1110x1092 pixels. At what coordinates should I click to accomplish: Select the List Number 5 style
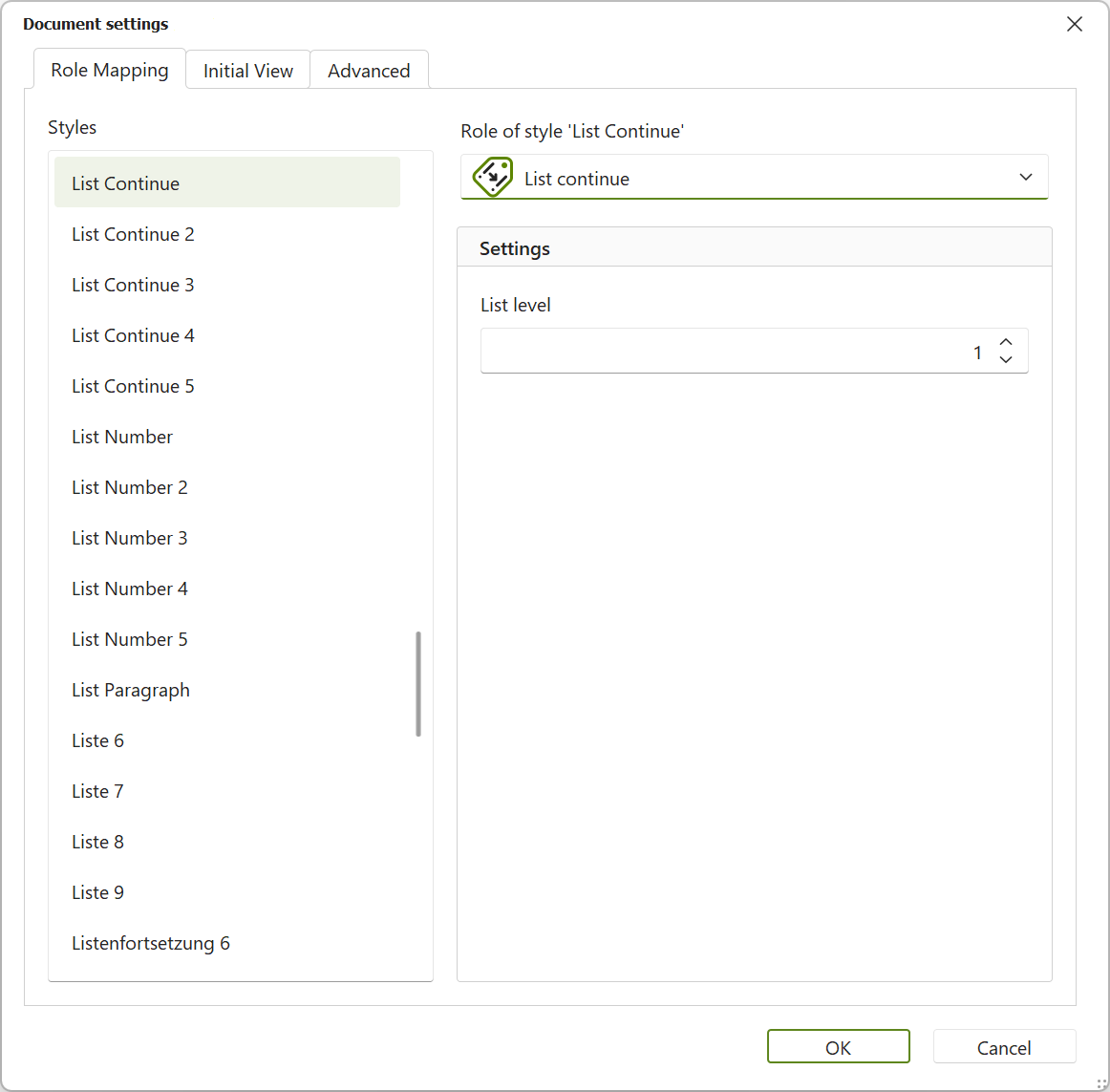click(x=227, y=639)
